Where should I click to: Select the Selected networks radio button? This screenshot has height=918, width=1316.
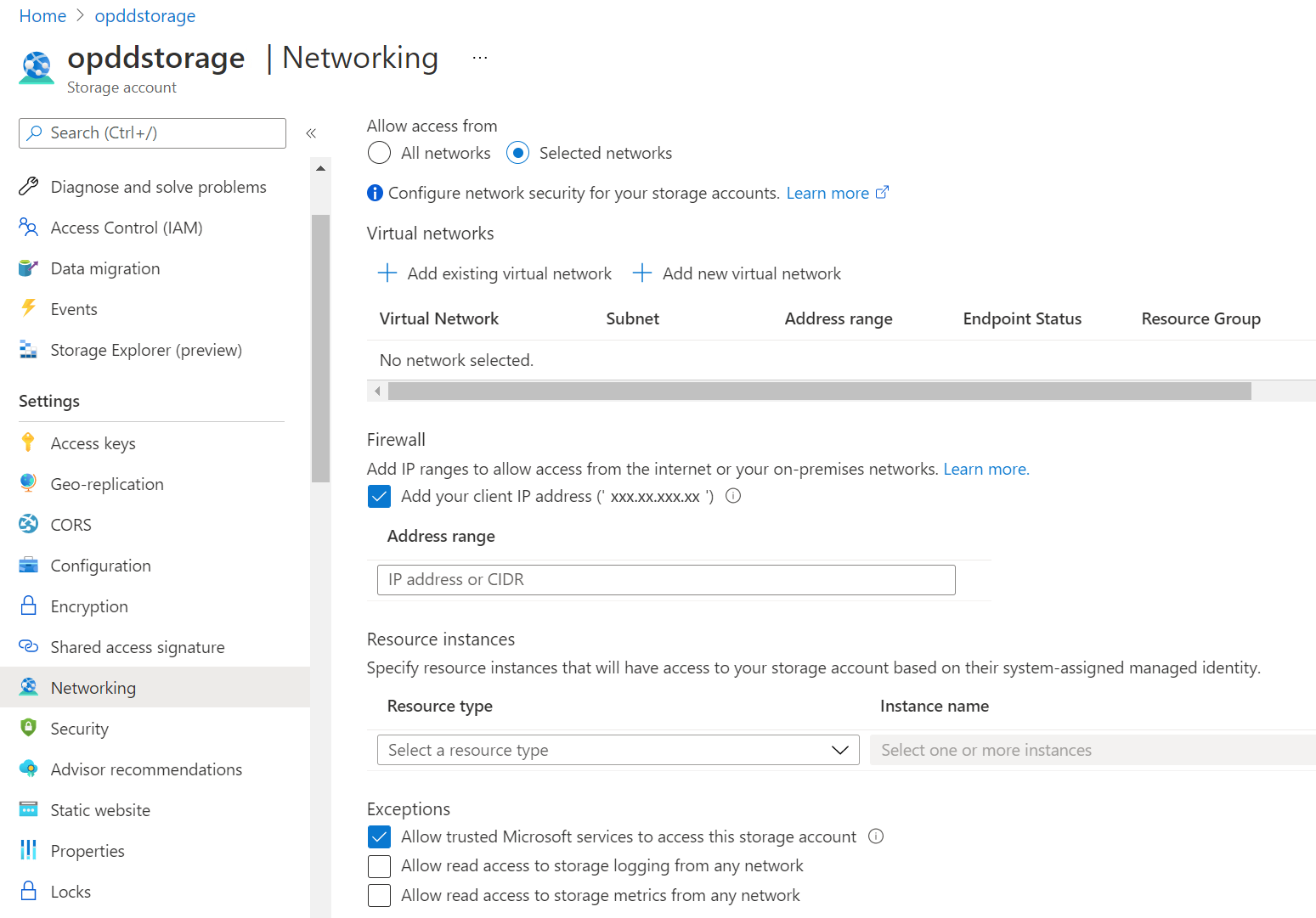(x=517, y=153)
